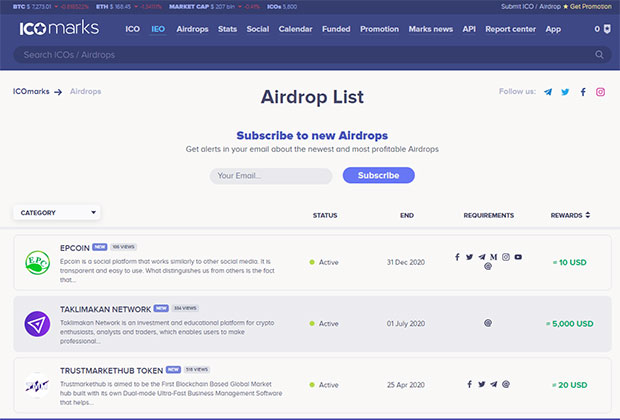Open the bookmark watchlist icon in header
This screenshot has width=620, height=420.
pos(607,29)
